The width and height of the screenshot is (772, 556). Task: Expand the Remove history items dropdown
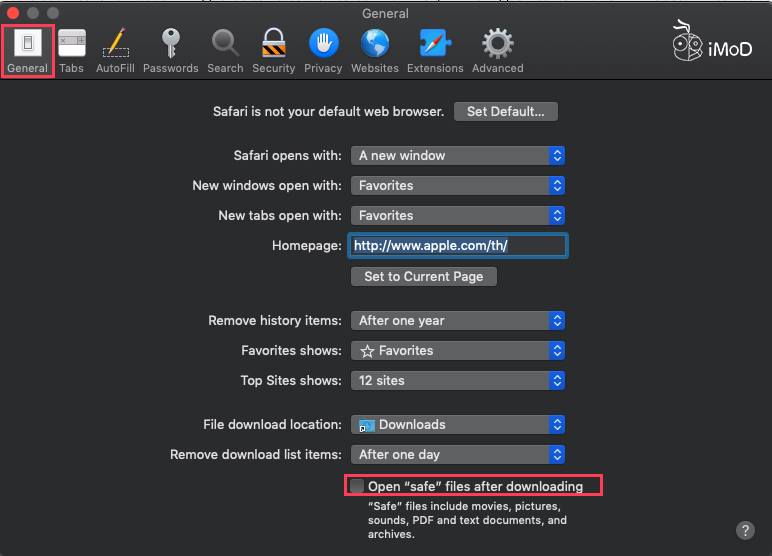pos(457,321)
